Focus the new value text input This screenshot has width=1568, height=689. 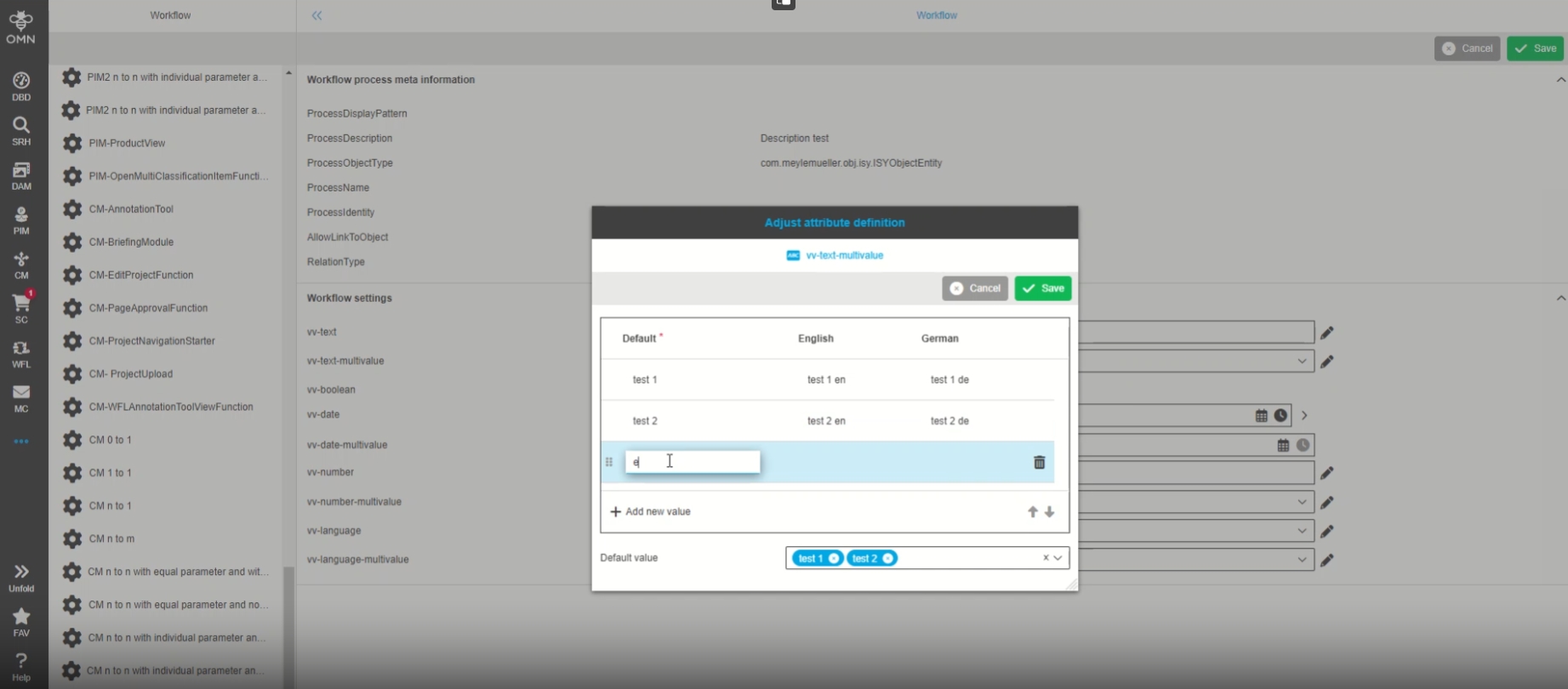coord(693,462)
